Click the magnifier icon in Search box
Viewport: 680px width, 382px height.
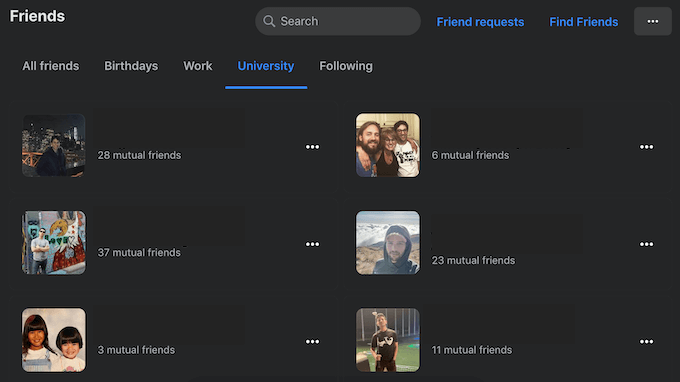click(x=269, y=21)
